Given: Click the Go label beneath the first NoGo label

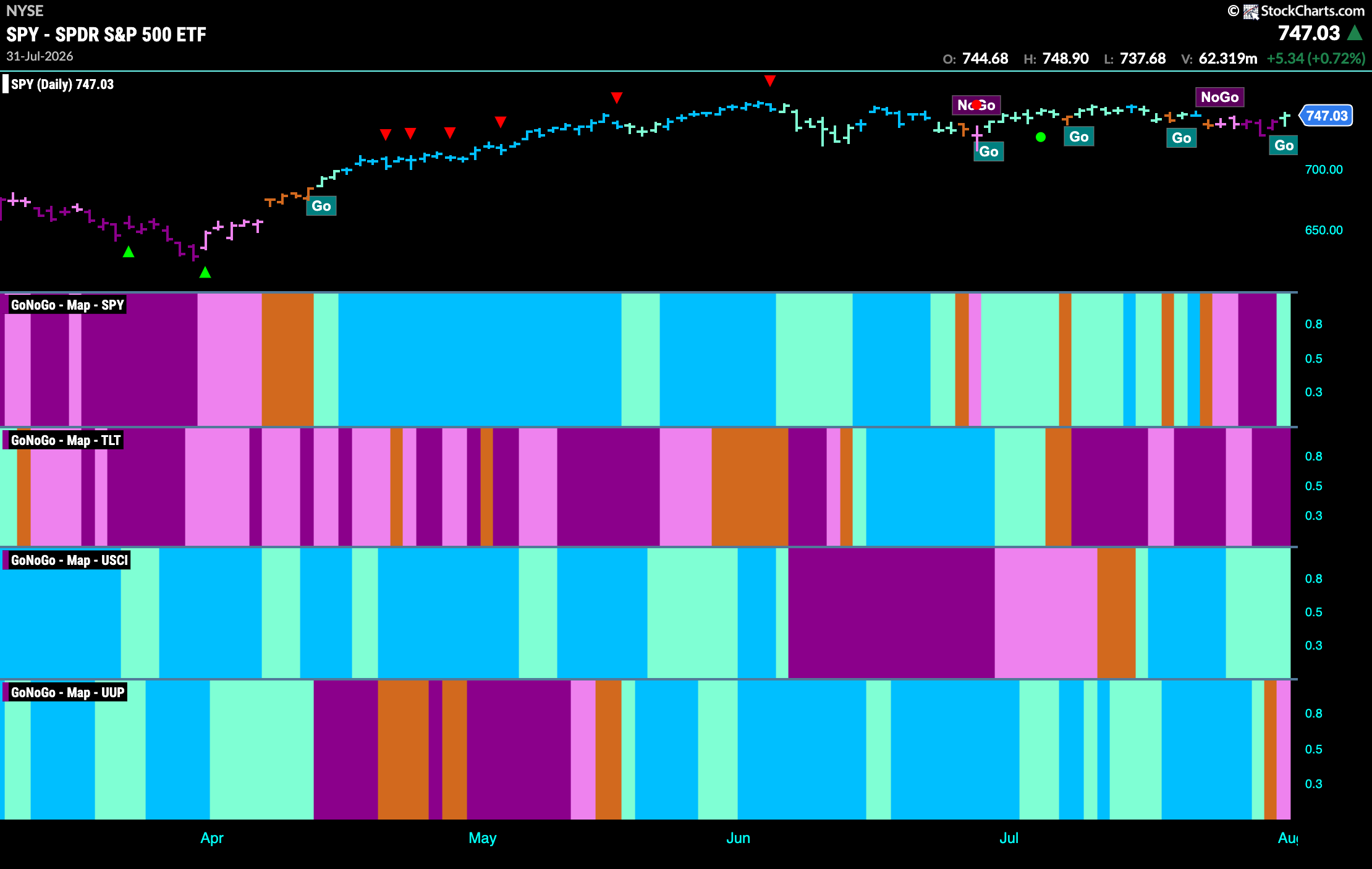Looking at the screenshot, I should tap(989, 151).
